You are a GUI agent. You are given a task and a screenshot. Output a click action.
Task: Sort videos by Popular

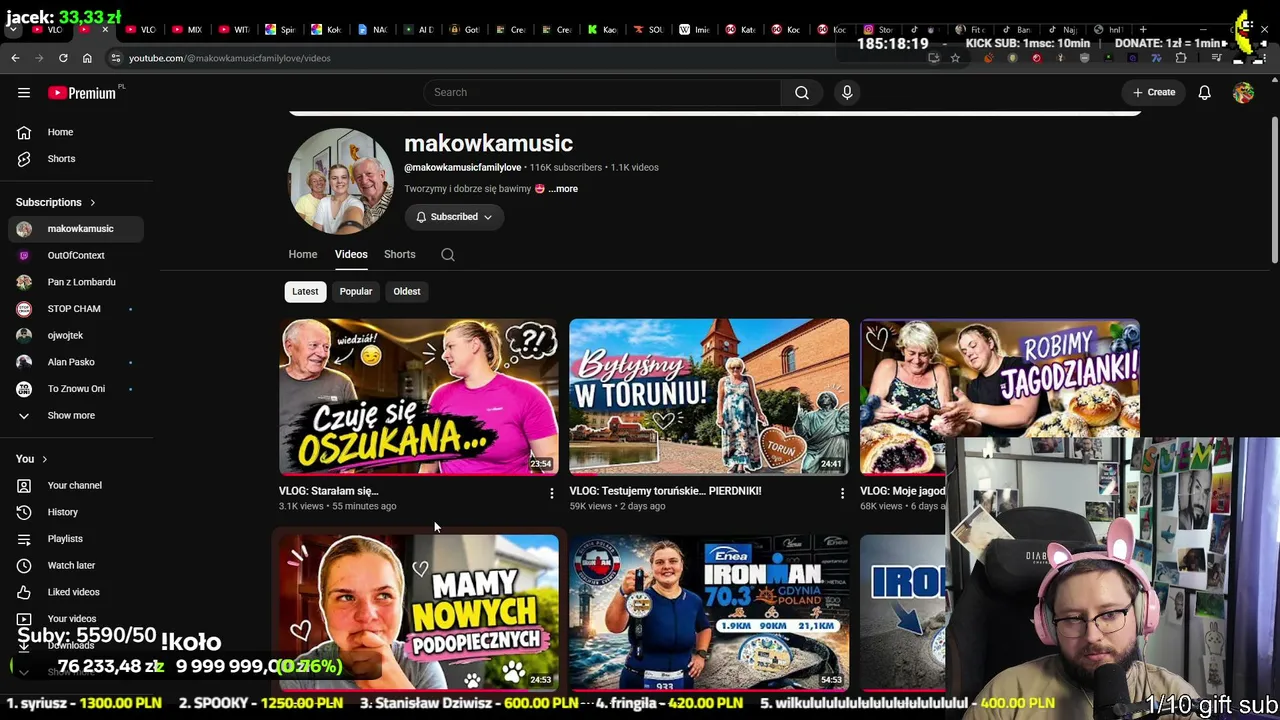356,291
